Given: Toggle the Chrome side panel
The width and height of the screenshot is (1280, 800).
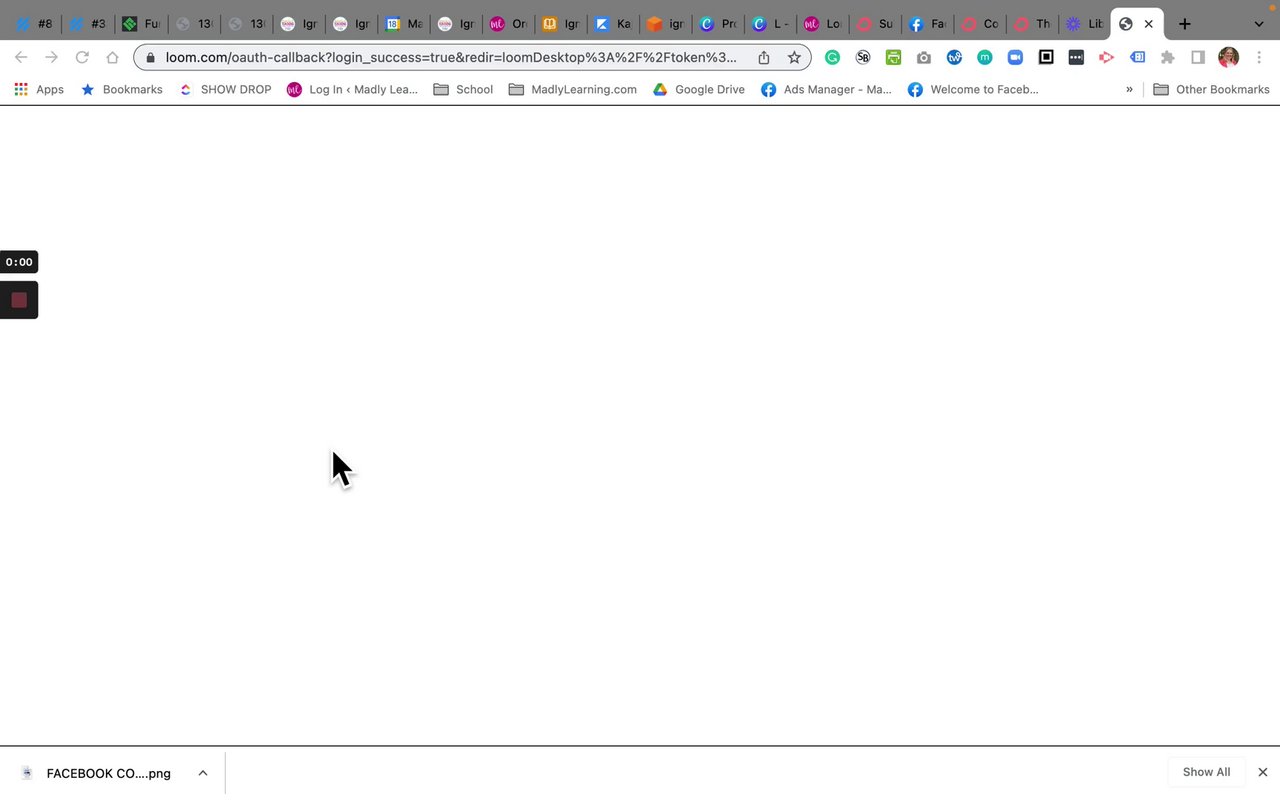Looking at the screenshot, I should click(1198, 58).
